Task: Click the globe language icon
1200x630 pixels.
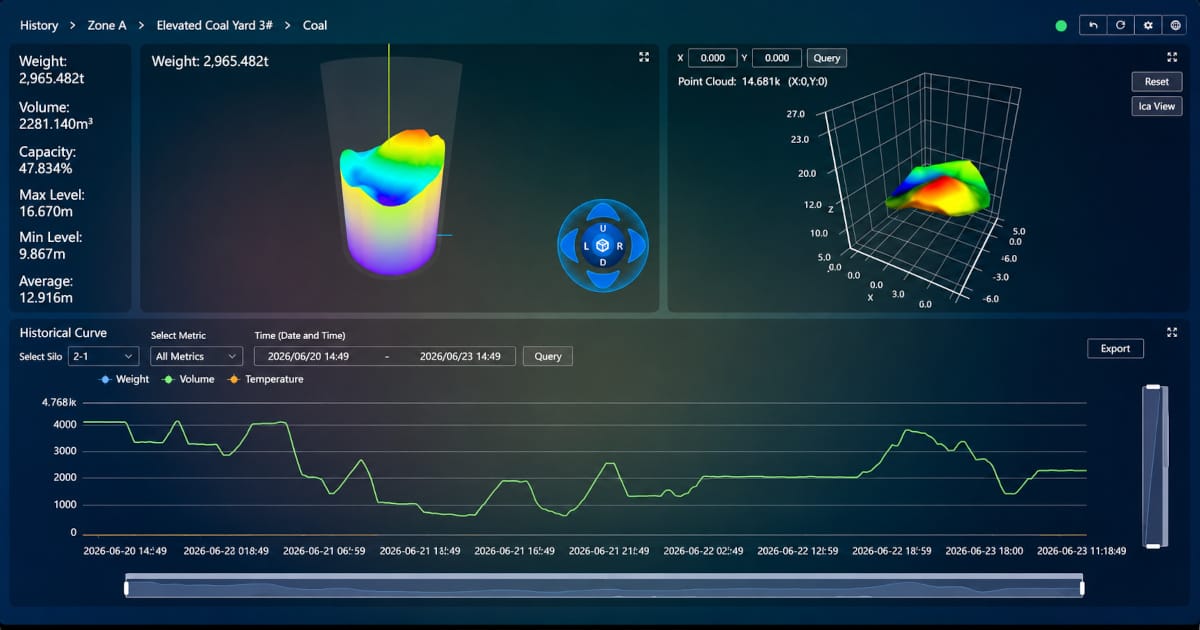Action: tap(1175, 25)
